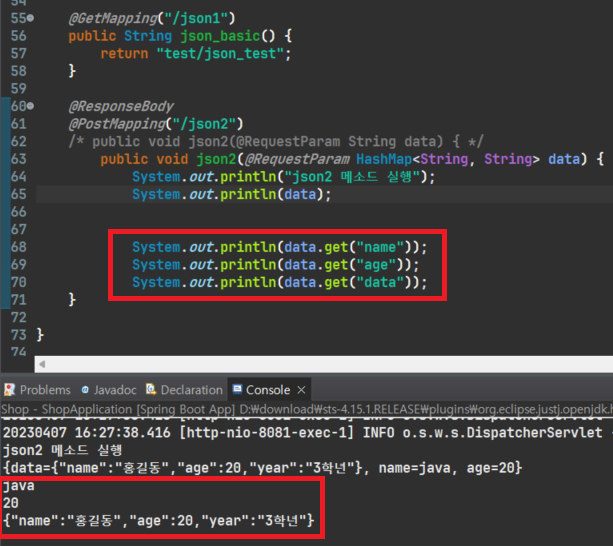Click the horizontal scrollbar left arrow
The image size is (613, 546).
tap(42, 364)
